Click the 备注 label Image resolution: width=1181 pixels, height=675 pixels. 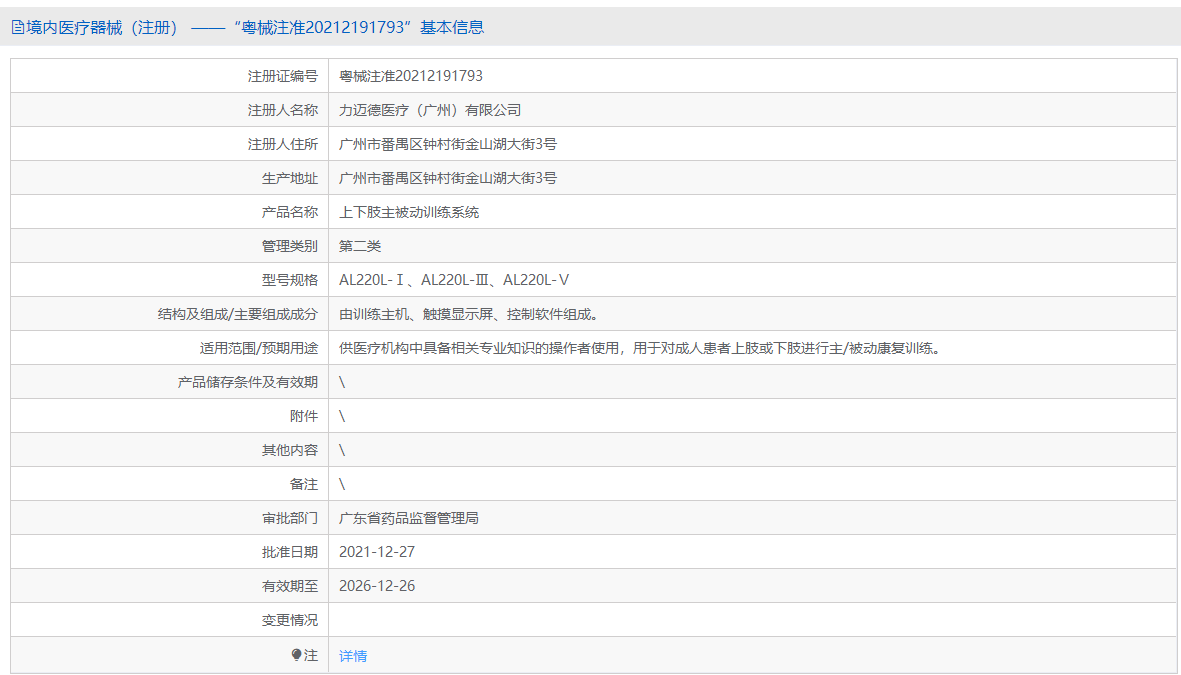click(304, 484)
